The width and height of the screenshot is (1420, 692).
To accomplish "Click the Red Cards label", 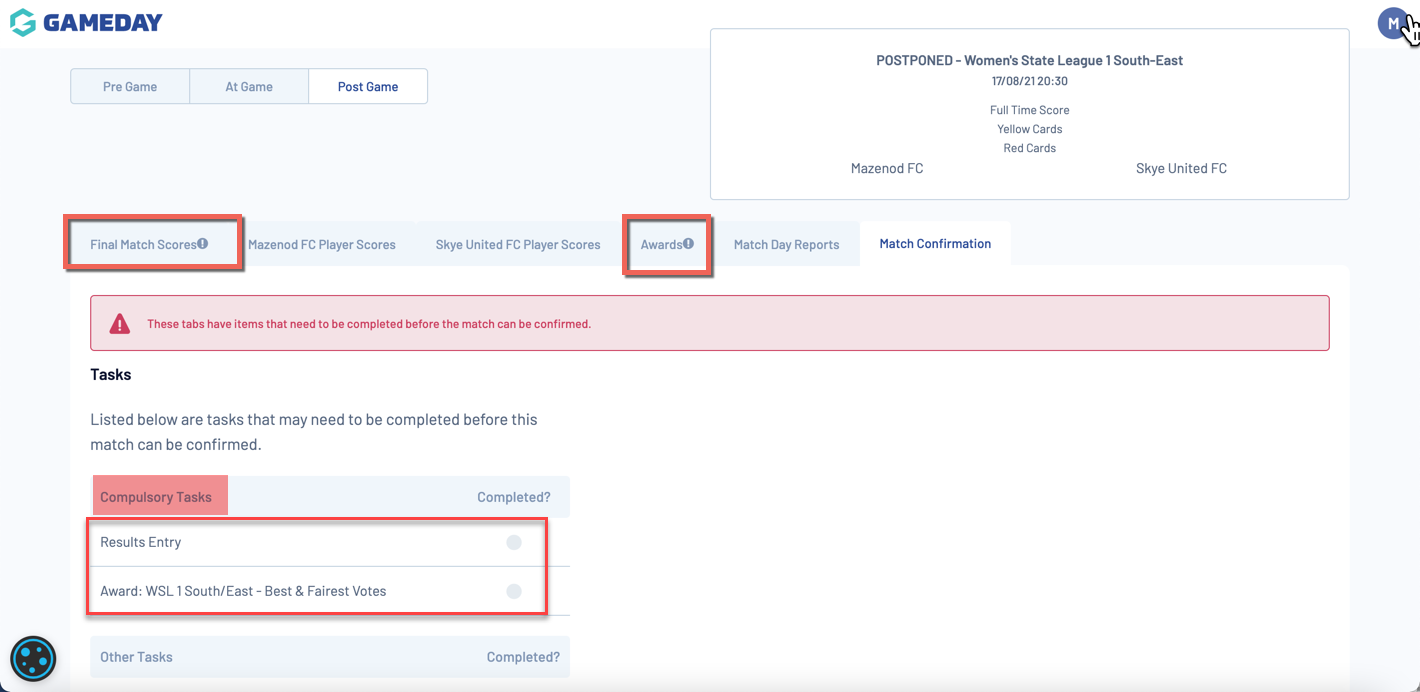I will click(x=1029, y=148).
